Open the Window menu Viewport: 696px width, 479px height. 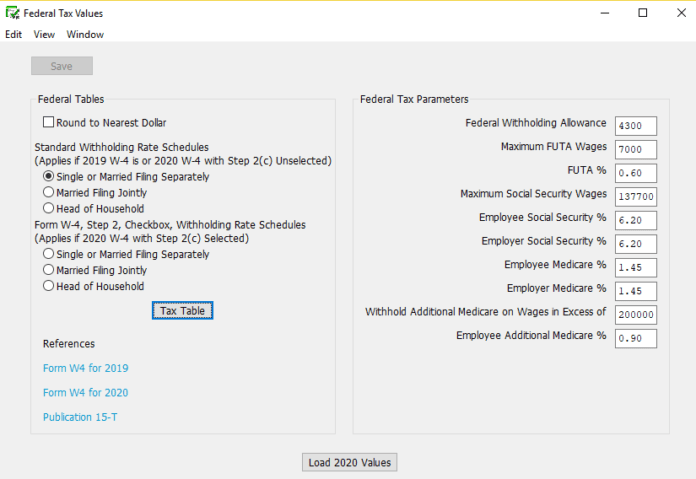coord(85,34)
